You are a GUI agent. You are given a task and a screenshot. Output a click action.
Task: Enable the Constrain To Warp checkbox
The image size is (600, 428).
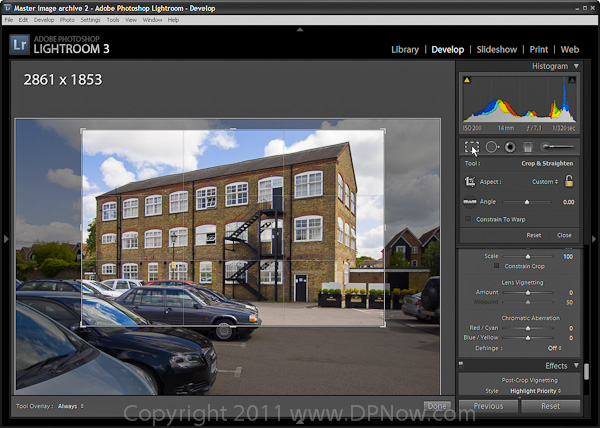point(468,218)
